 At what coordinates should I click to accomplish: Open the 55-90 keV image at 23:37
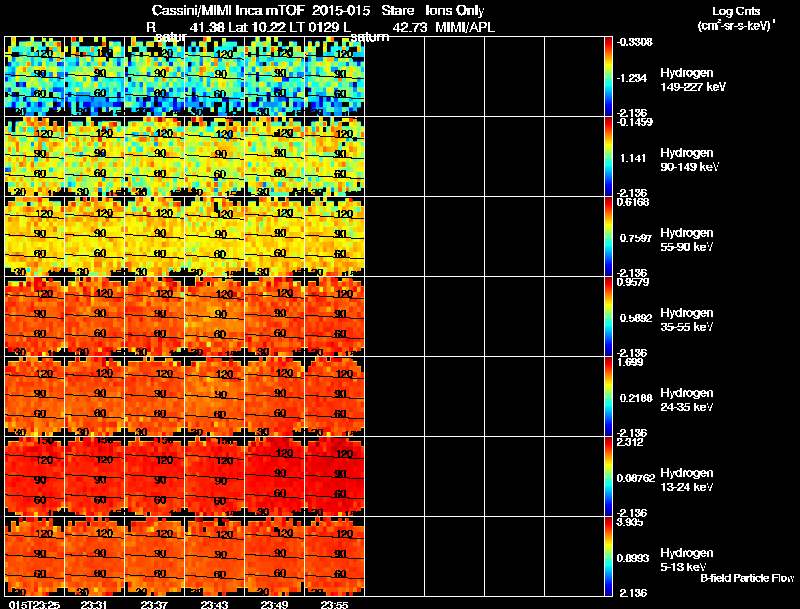(x=155, y=237)
